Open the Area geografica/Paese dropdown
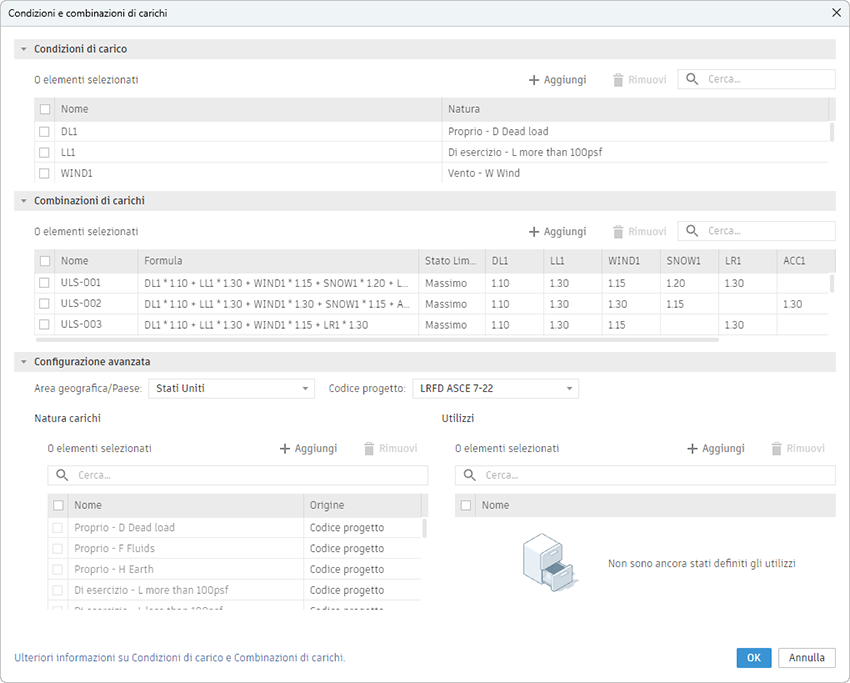The image size is (850, 683). pos(231,388)
